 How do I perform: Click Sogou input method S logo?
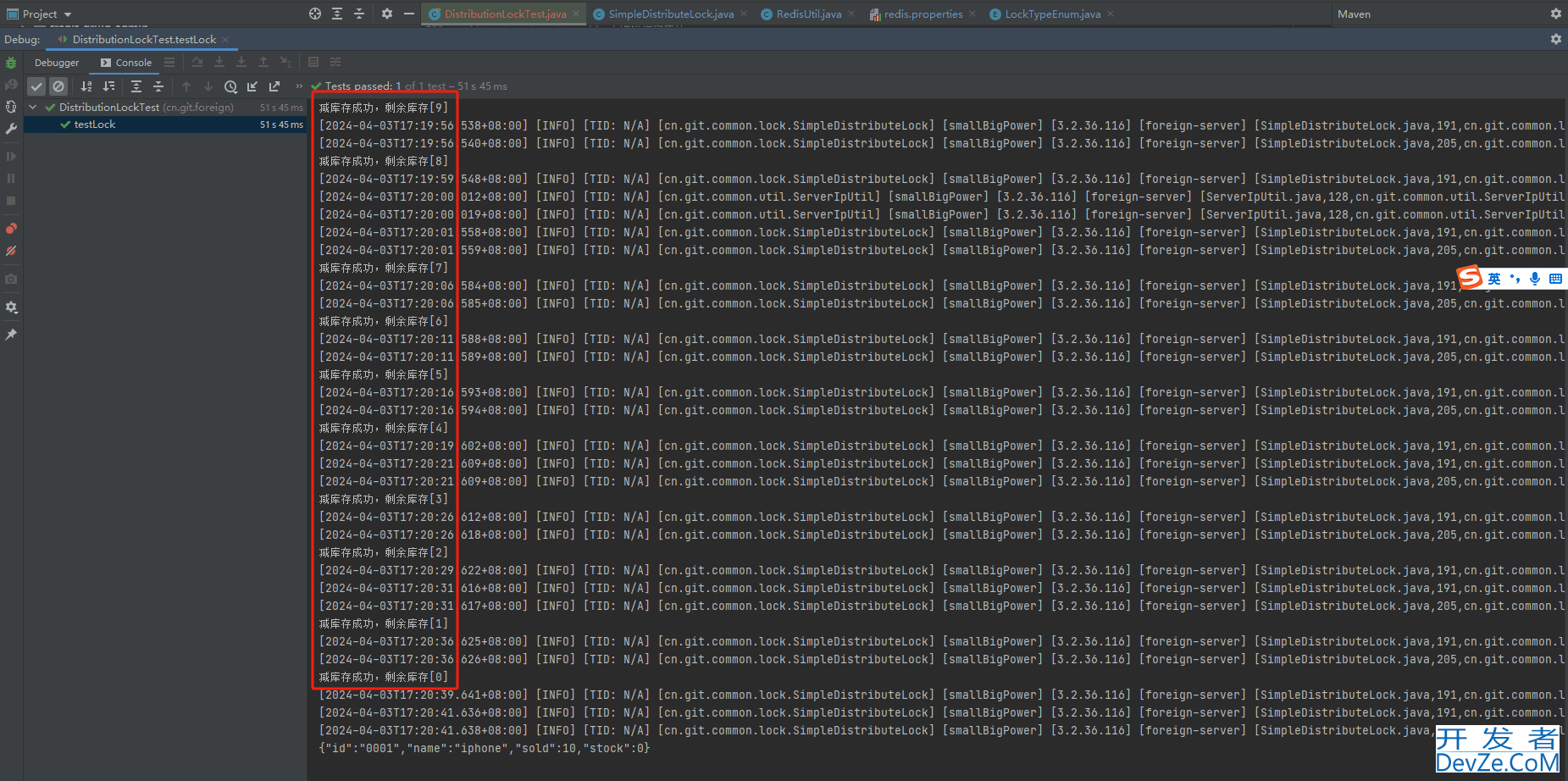[1470, 277]
